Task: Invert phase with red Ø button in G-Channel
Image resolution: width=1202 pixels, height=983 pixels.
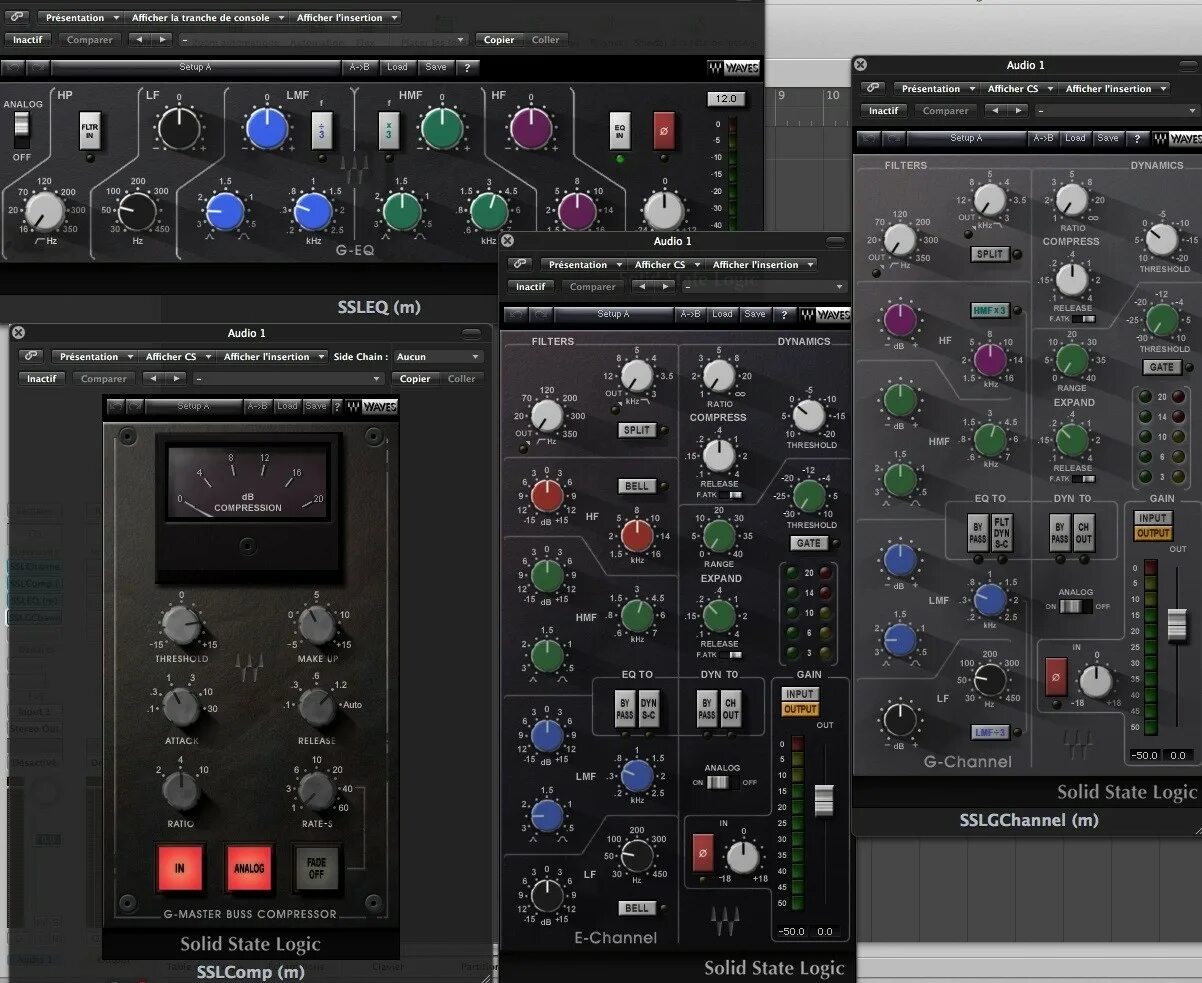Action: [1054, 675]
